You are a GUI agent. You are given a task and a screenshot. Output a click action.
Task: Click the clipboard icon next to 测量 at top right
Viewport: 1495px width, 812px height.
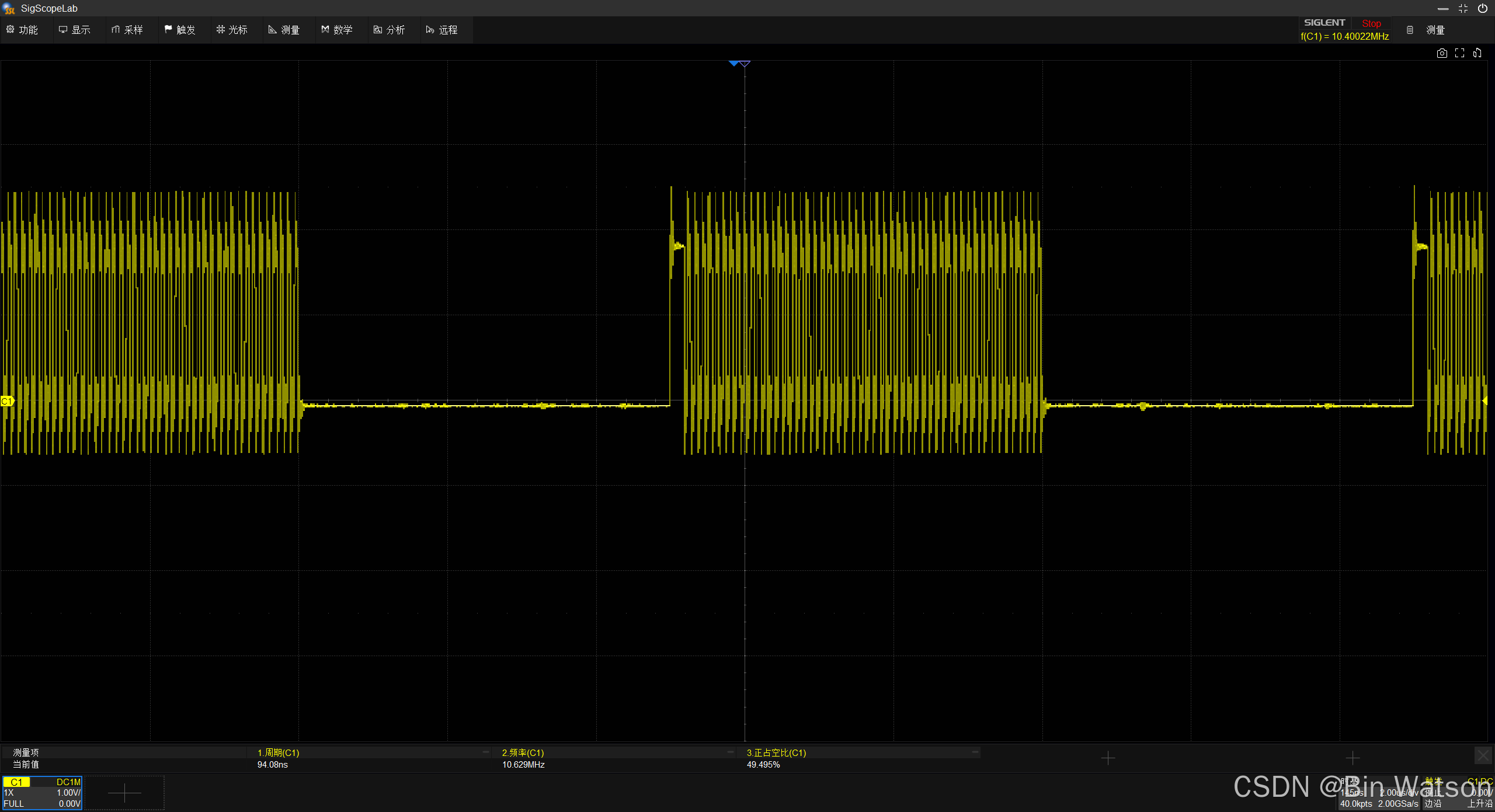click(1410, 30)
